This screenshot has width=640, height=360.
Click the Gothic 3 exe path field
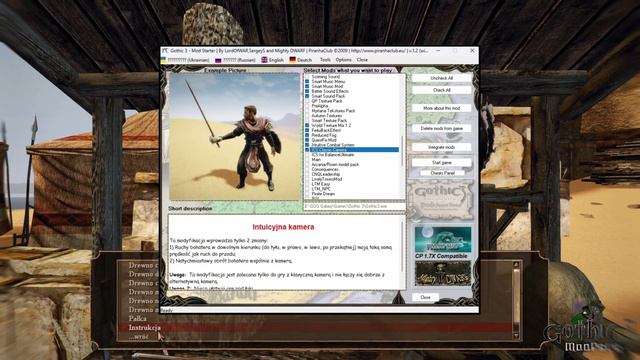[x=354, y=207]
